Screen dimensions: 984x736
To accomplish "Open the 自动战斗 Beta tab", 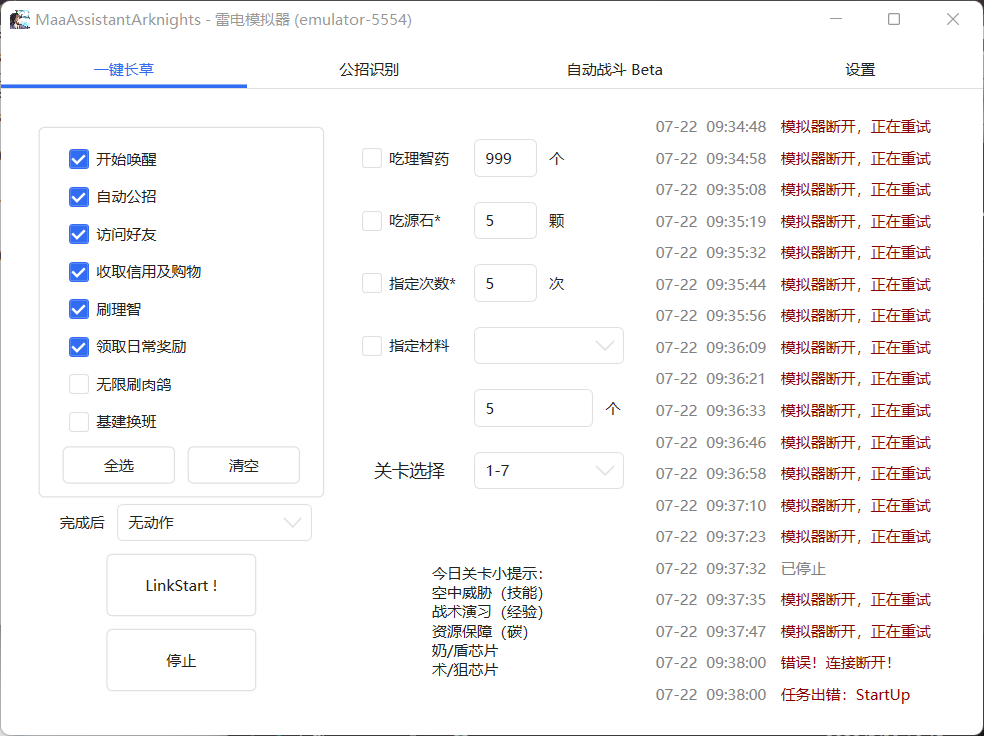I will coord(614,70).
